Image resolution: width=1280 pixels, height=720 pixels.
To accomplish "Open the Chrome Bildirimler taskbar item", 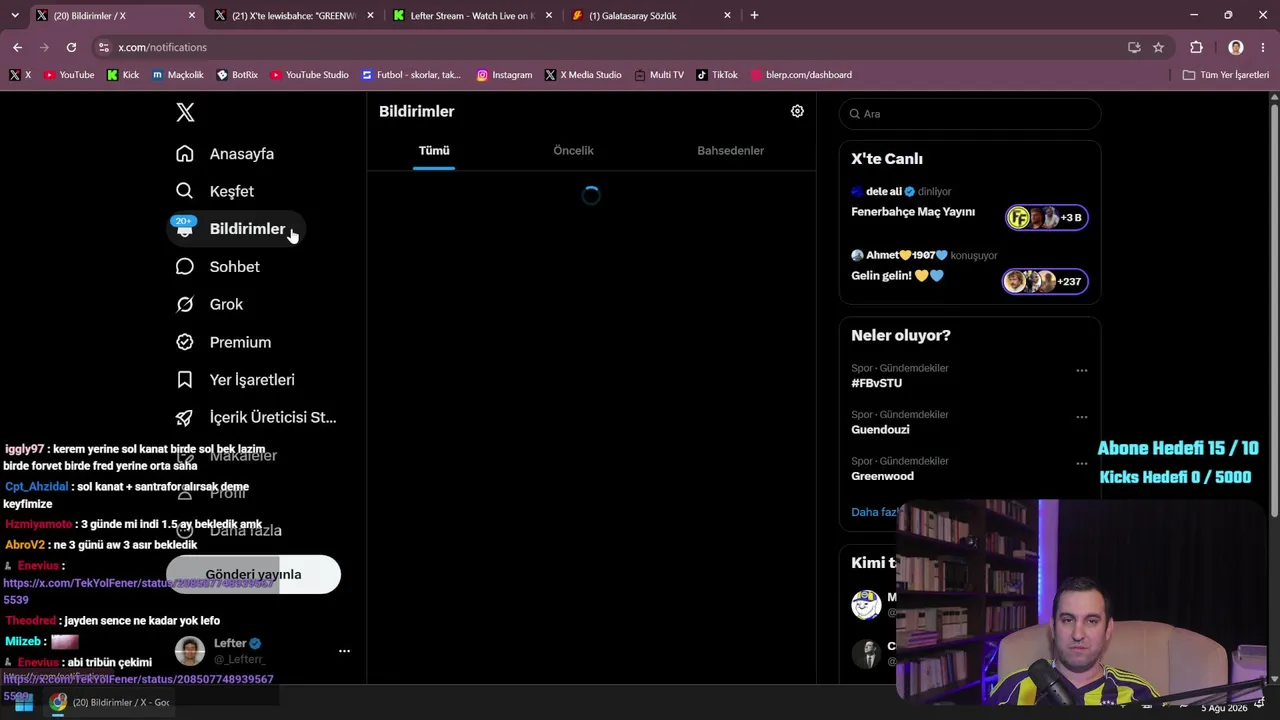I will click(111, 702).
